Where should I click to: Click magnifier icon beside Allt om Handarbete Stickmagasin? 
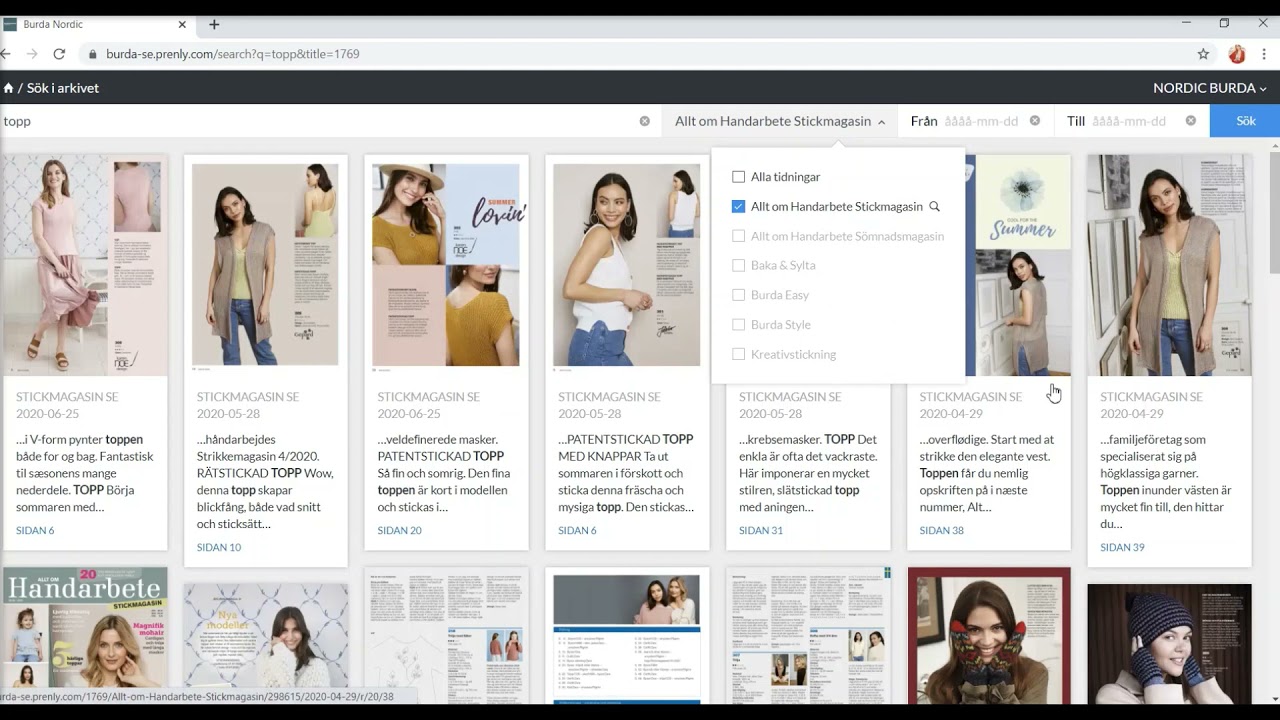[x=935, y=206]
